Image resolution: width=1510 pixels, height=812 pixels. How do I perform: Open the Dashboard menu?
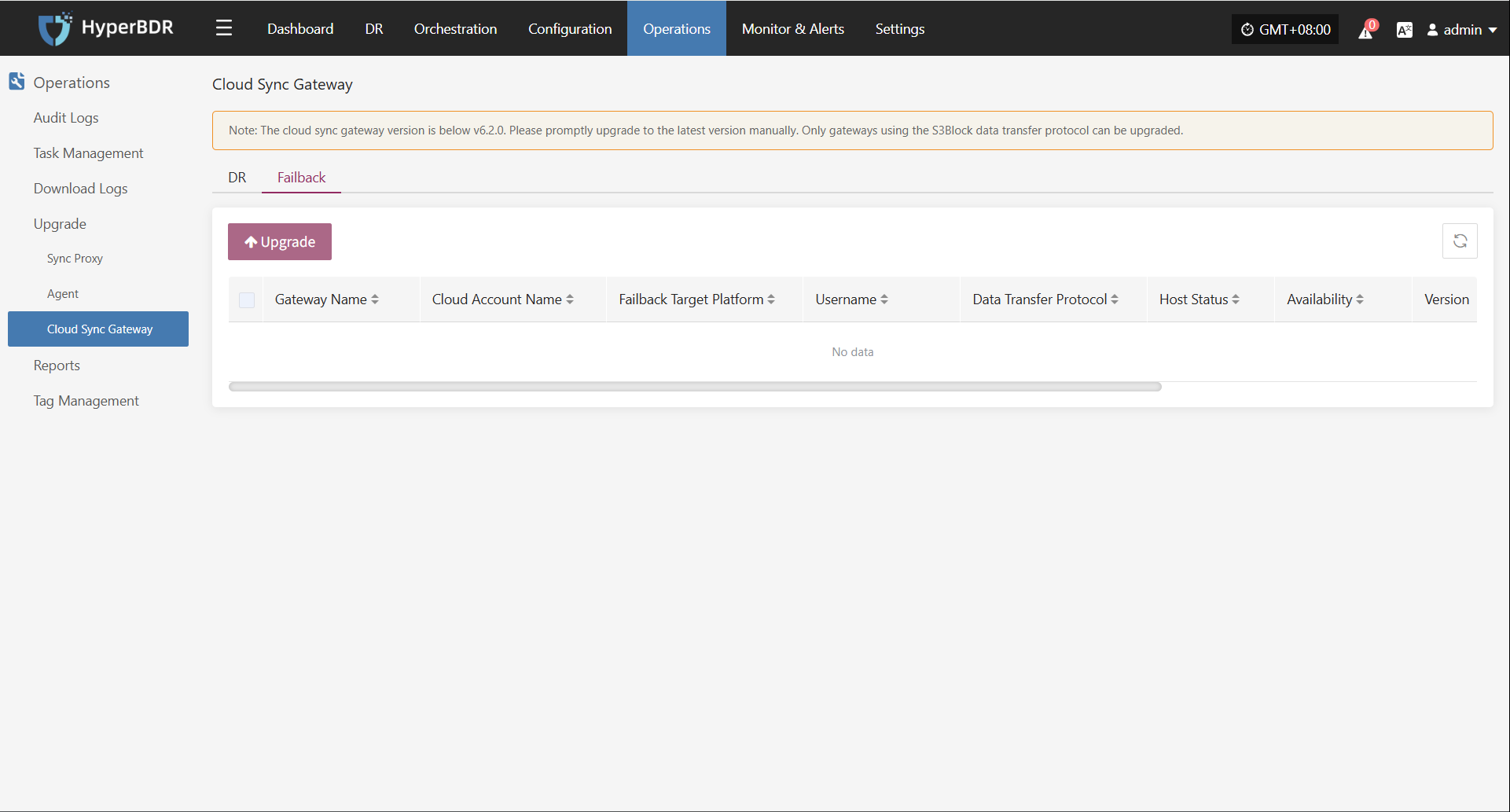click(x=300, y=28)
